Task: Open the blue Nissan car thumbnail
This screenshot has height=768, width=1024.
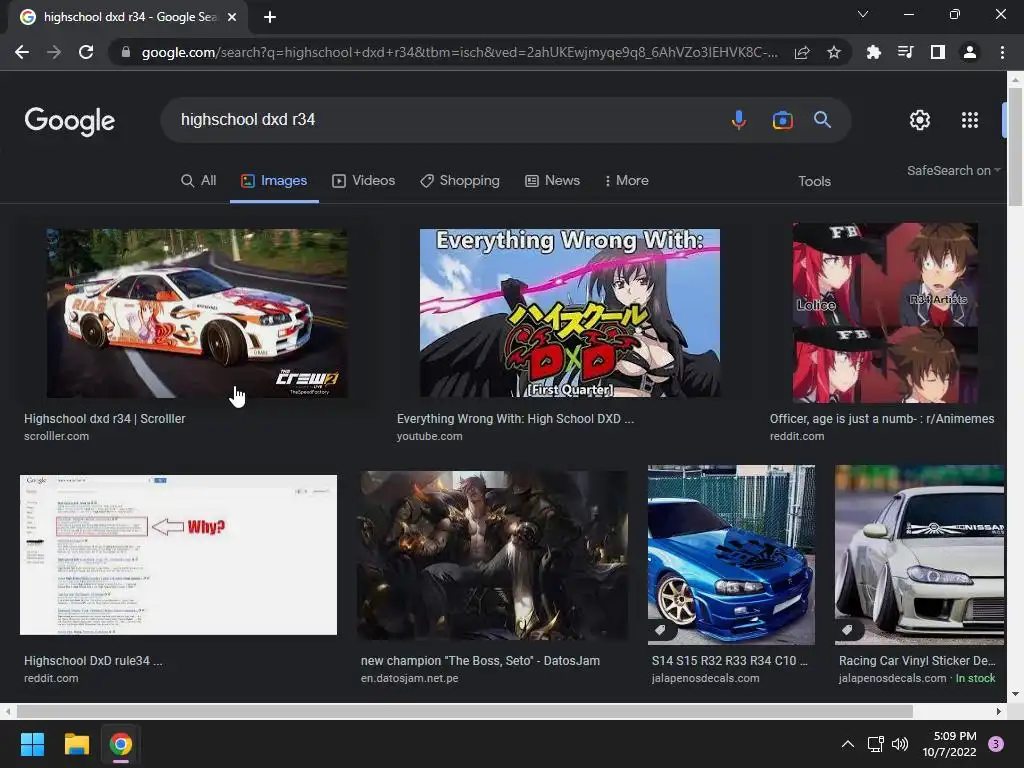Action: point(731,555)
